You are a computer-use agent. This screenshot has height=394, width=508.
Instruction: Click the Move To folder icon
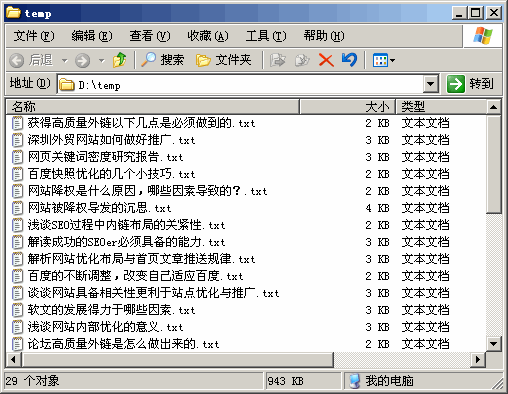(277, 60)
